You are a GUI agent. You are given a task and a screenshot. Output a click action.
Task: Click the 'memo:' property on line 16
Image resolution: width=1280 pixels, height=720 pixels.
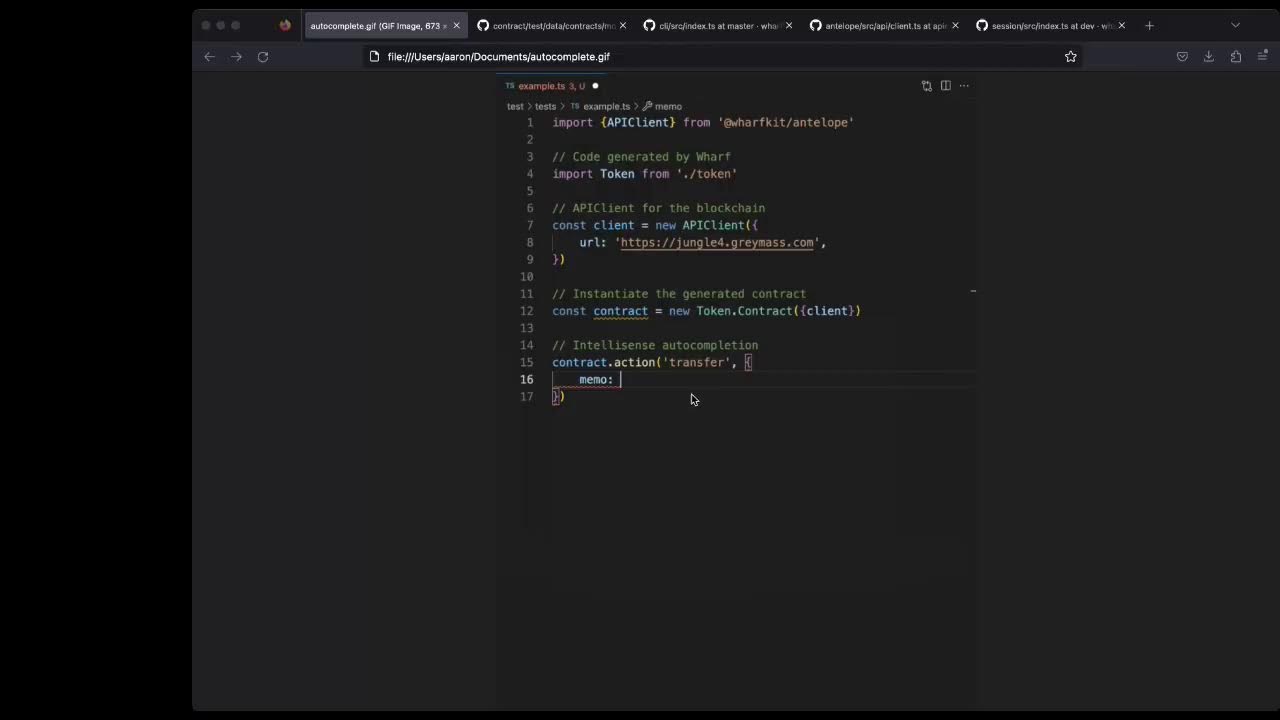click(x=596, y=380)
